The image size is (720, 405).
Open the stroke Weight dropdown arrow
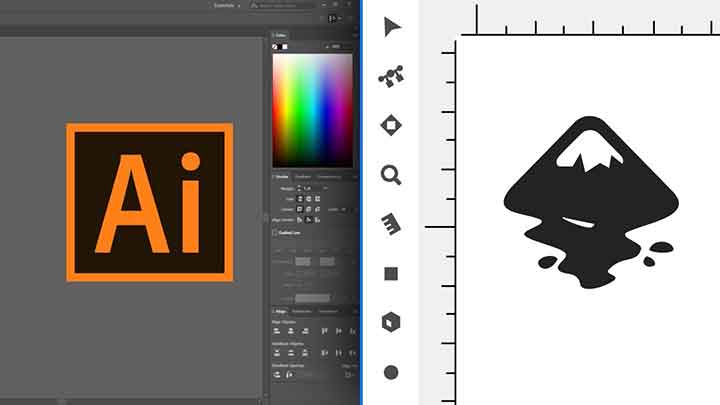(326, 188)
